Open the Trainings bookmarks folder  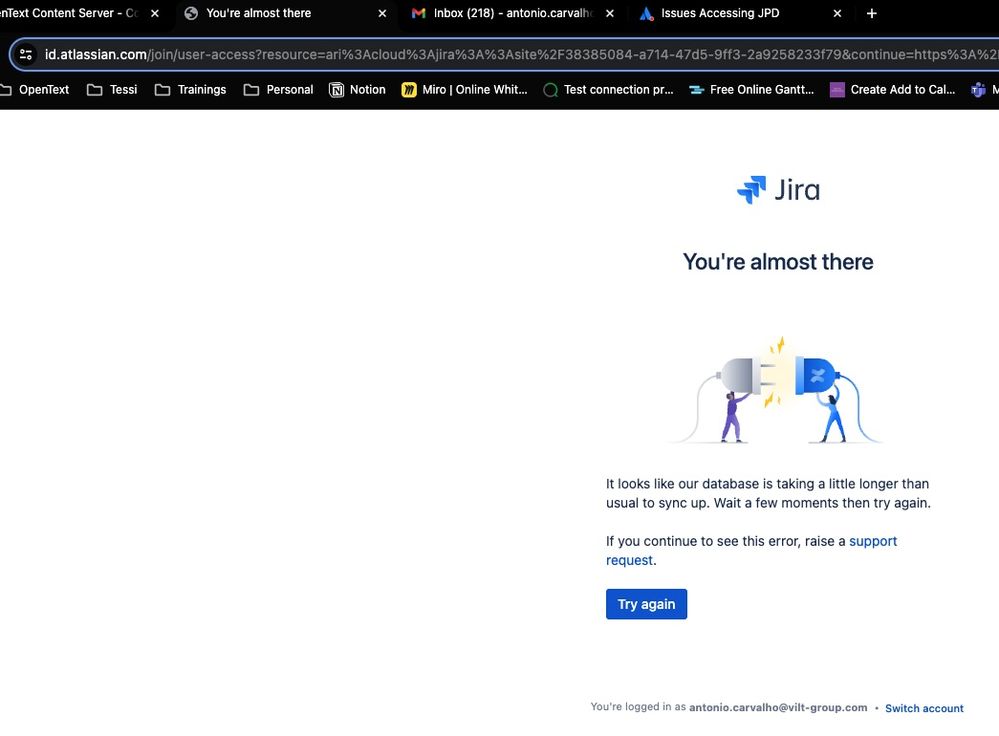190,90
